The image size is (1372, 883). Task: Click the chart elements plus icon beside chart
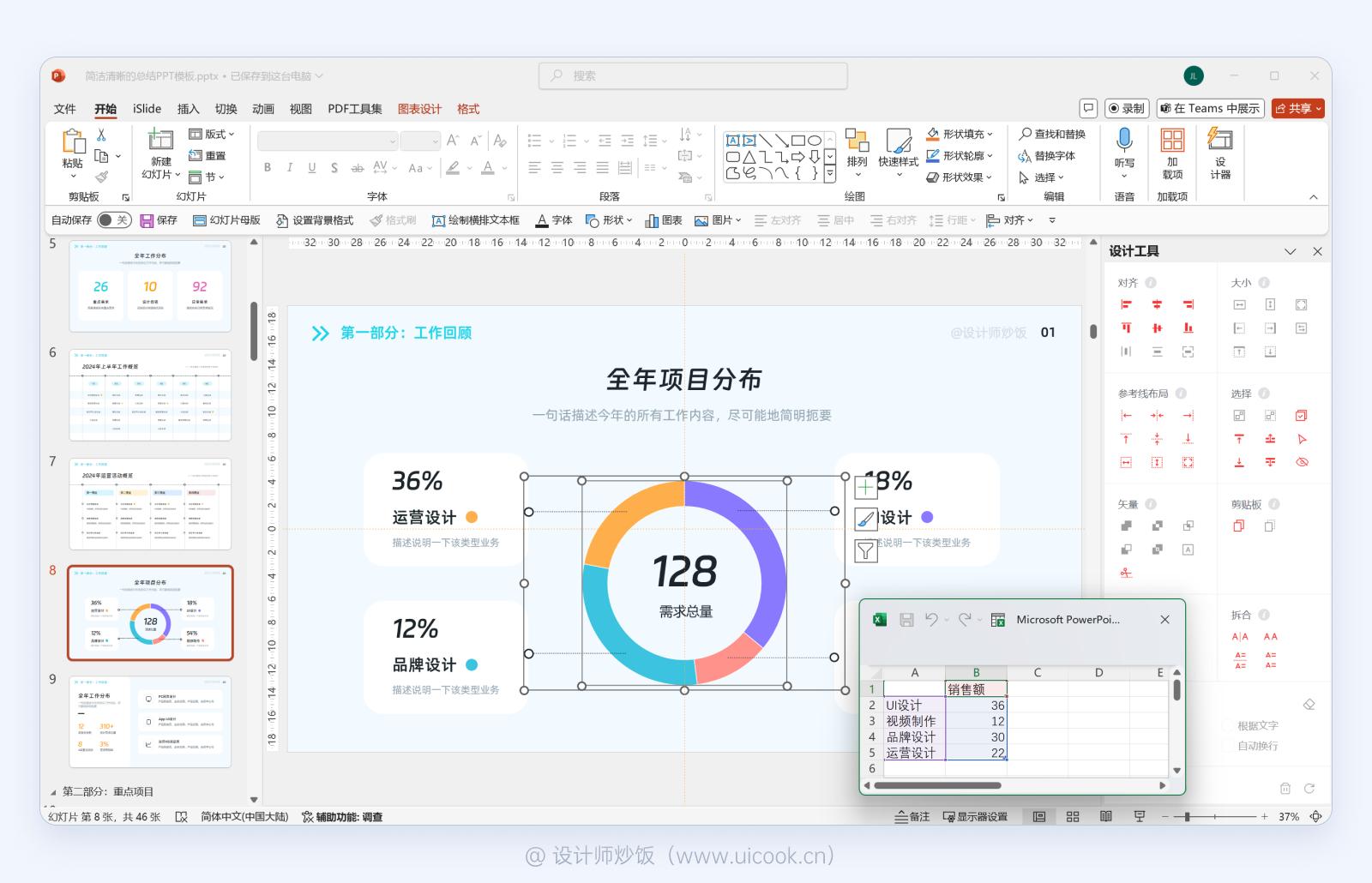coord(866,488)
